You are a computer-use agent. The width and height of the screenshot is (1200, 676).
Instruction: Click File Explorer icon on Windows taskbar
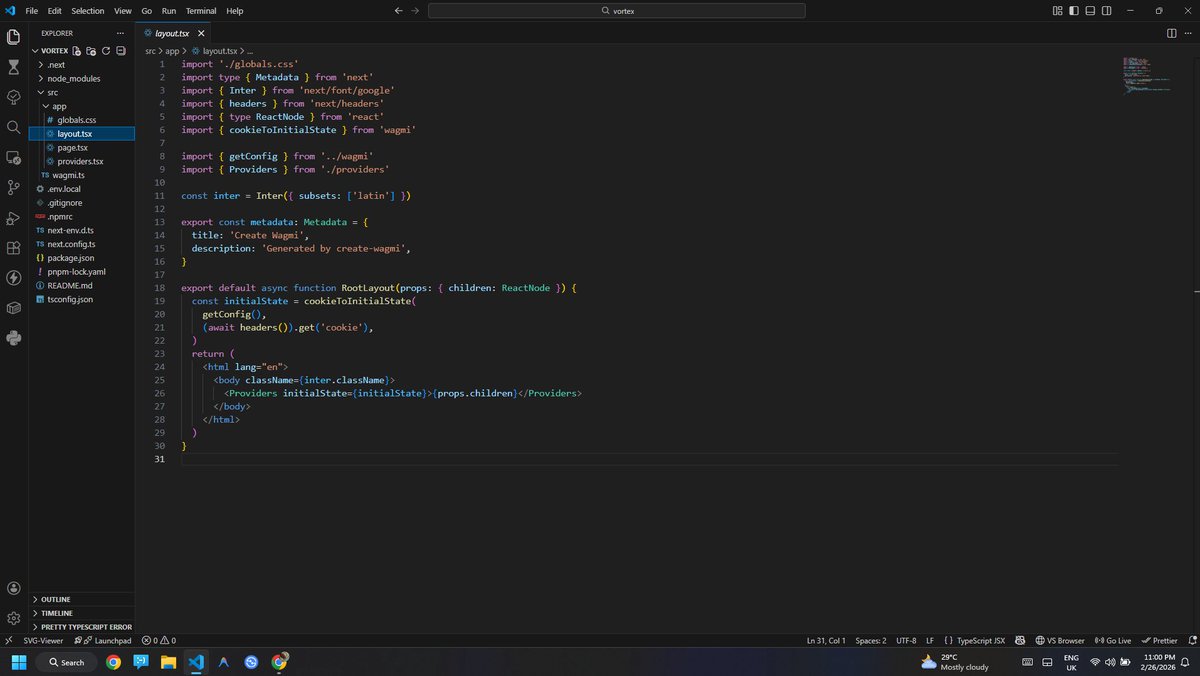tap(168, 662)
